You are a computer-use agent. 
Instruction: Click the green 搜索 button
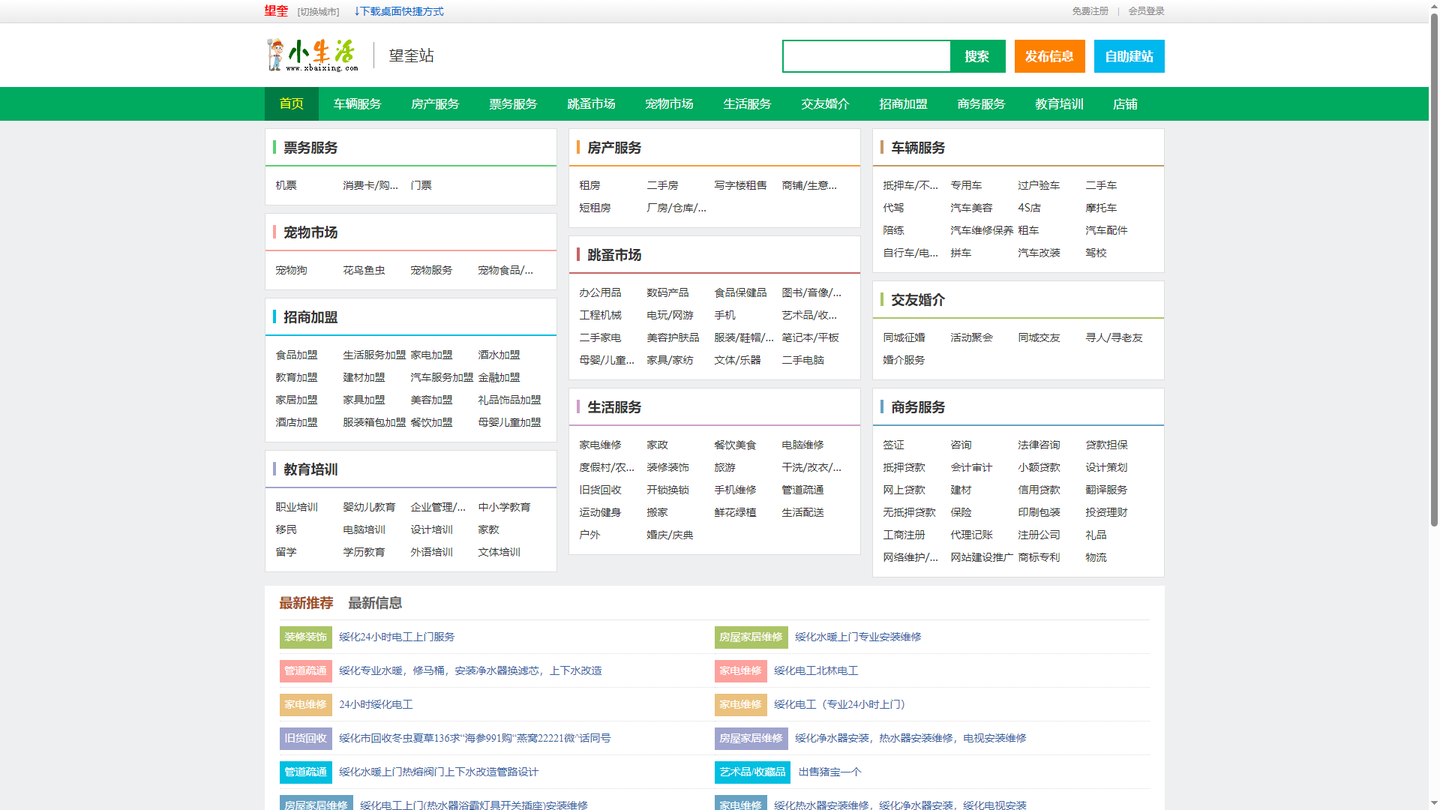point(977,56)
